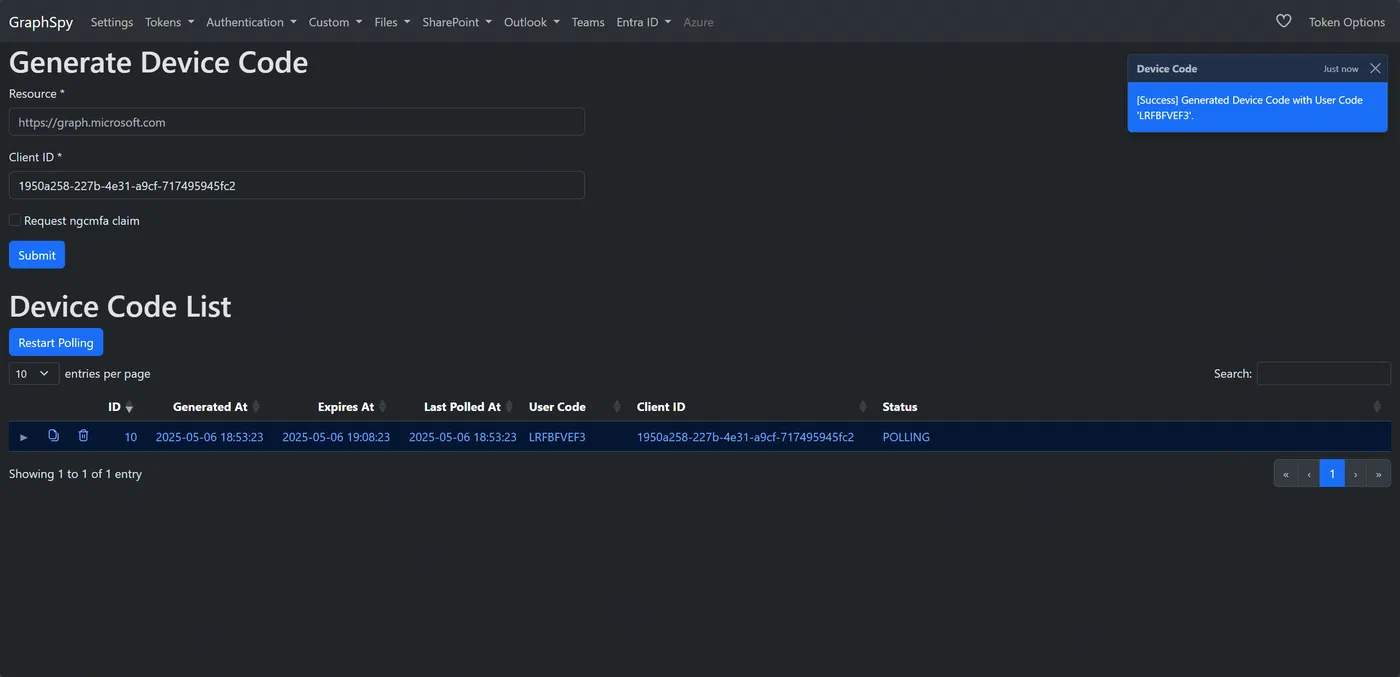Click 'Showing 1 to 1 of 1 entry'
Image resolution: width=1400 pixels, height=677 pixels.
pyautogui.click(x=75, y=474)
